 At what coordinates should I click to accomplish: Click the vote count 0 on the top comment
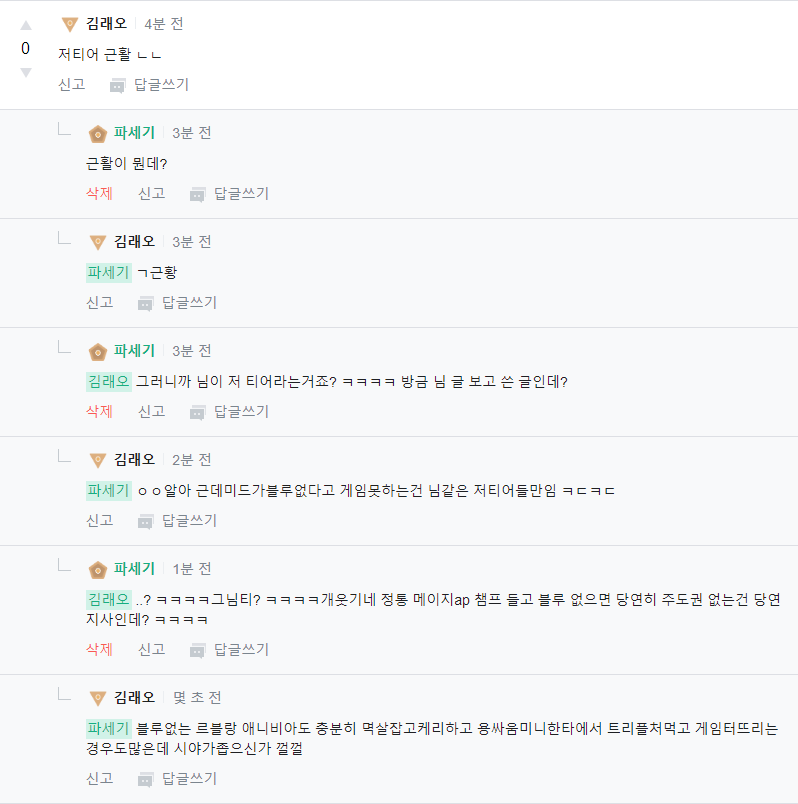pyautogui.click(x=25, y=47)
